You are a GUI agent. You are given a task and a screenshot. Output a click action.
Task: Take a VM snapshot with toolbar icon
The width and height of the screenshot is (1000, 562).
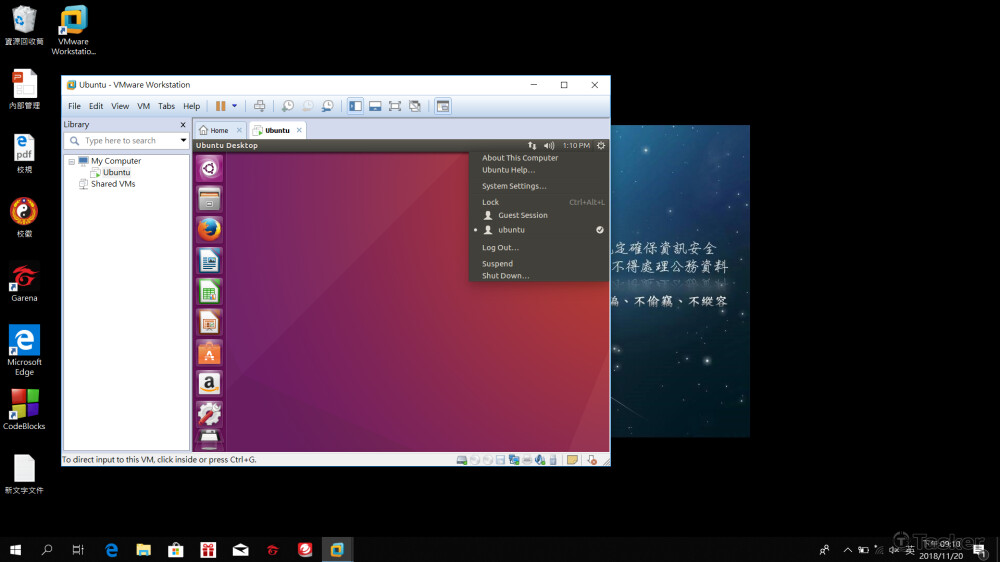[288, 106]
